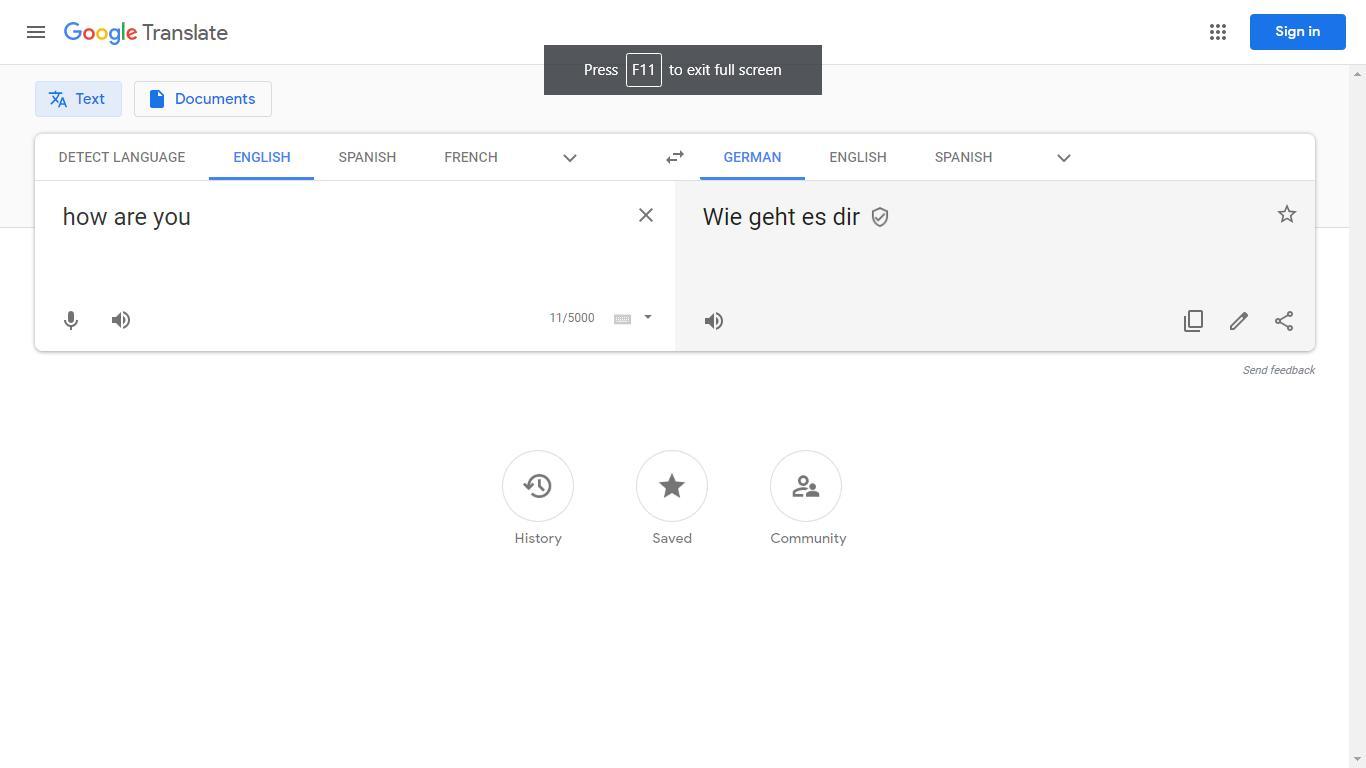Sign in to your Google account
1366x768 pixels.
(x=1297, y=32)
